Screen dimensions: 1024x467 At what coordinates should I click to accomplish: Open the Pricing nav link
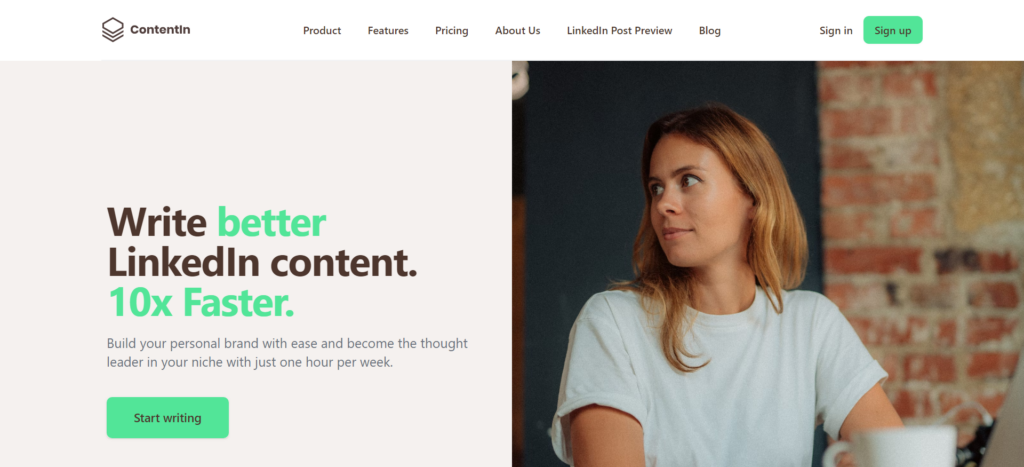pyautogui.click(x=452, y=31)
